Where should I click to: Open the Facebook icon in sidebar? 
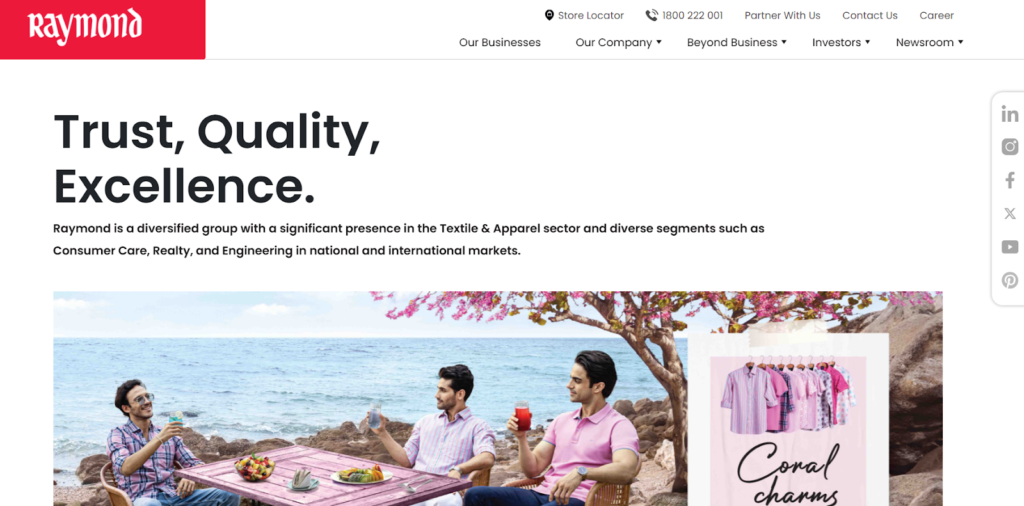click(x=1010, y=180)
